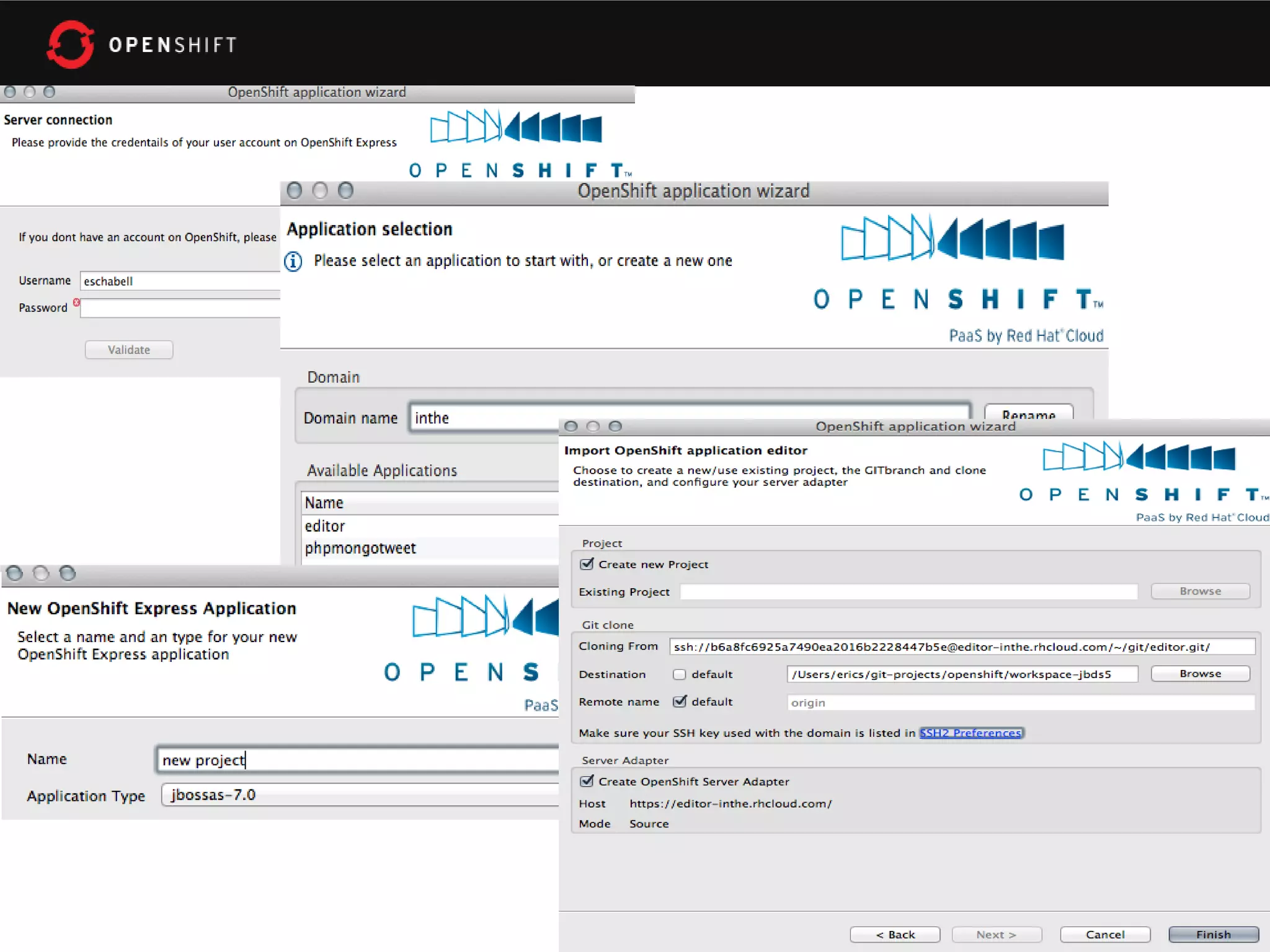The image size is (1270, 952).
Task: Click the Validate credentials button
Action: [x=129, y=350]
